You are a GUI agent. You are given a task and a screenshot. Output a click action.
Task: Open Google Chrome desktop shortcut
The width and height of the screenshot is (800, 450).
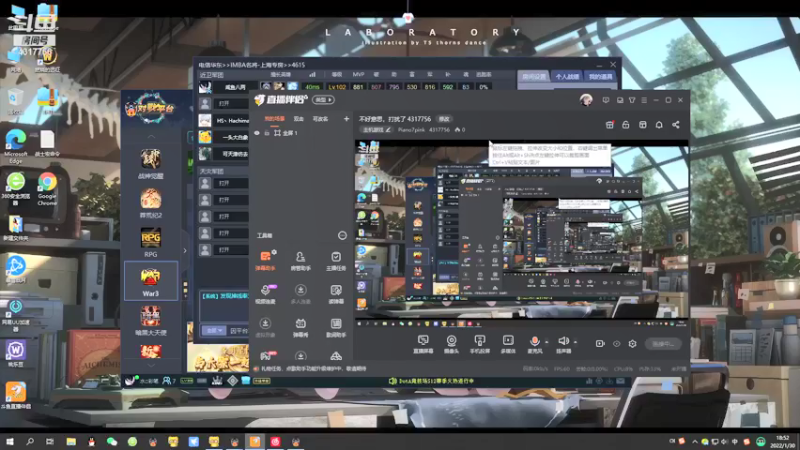point(47,188)
